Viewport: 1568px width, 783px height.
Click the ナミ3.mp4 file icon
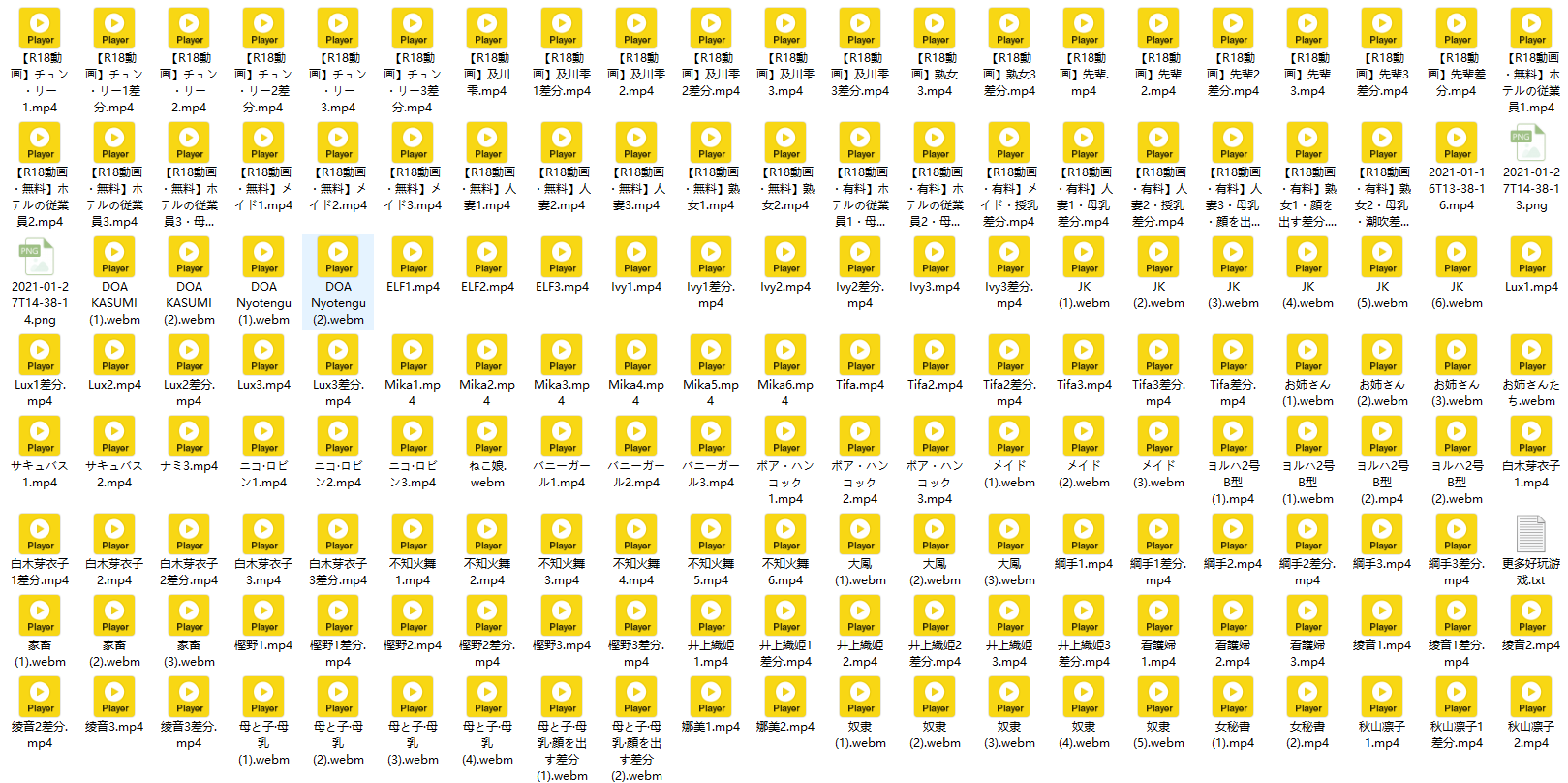pyautogui.click(x=189, y=436)
